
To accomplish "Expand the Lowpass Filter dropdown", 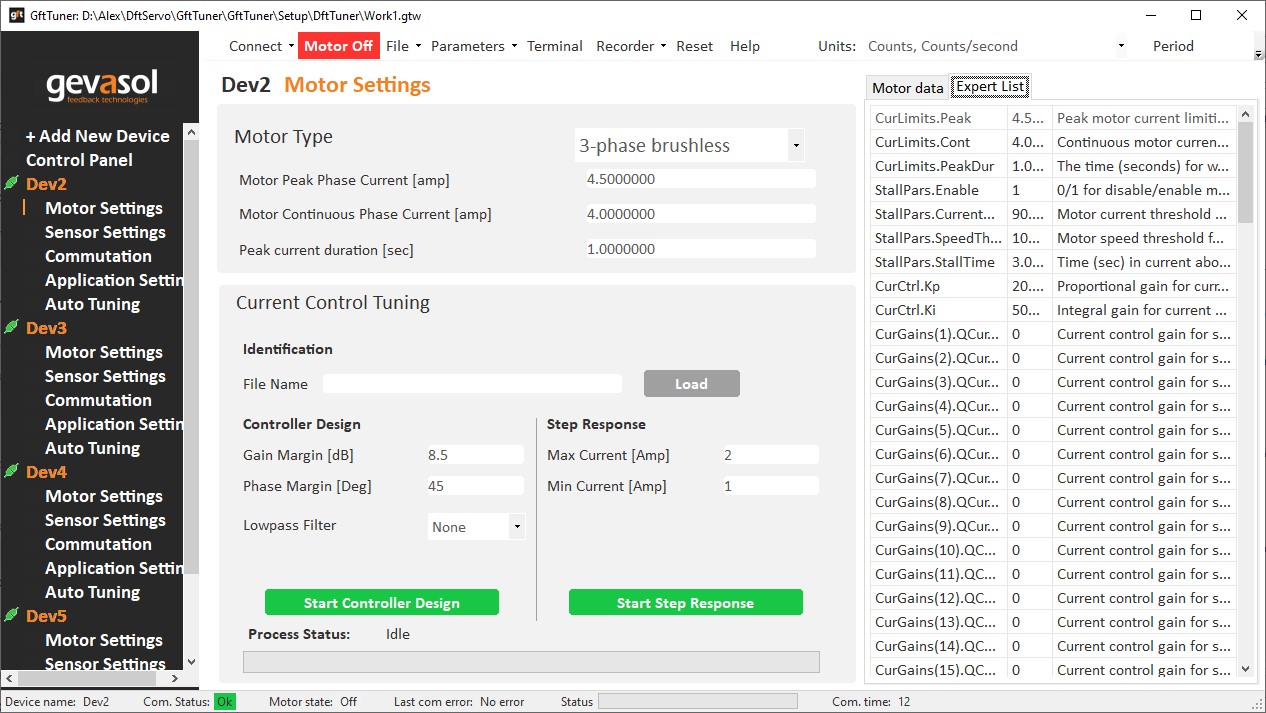I will 476,527.
